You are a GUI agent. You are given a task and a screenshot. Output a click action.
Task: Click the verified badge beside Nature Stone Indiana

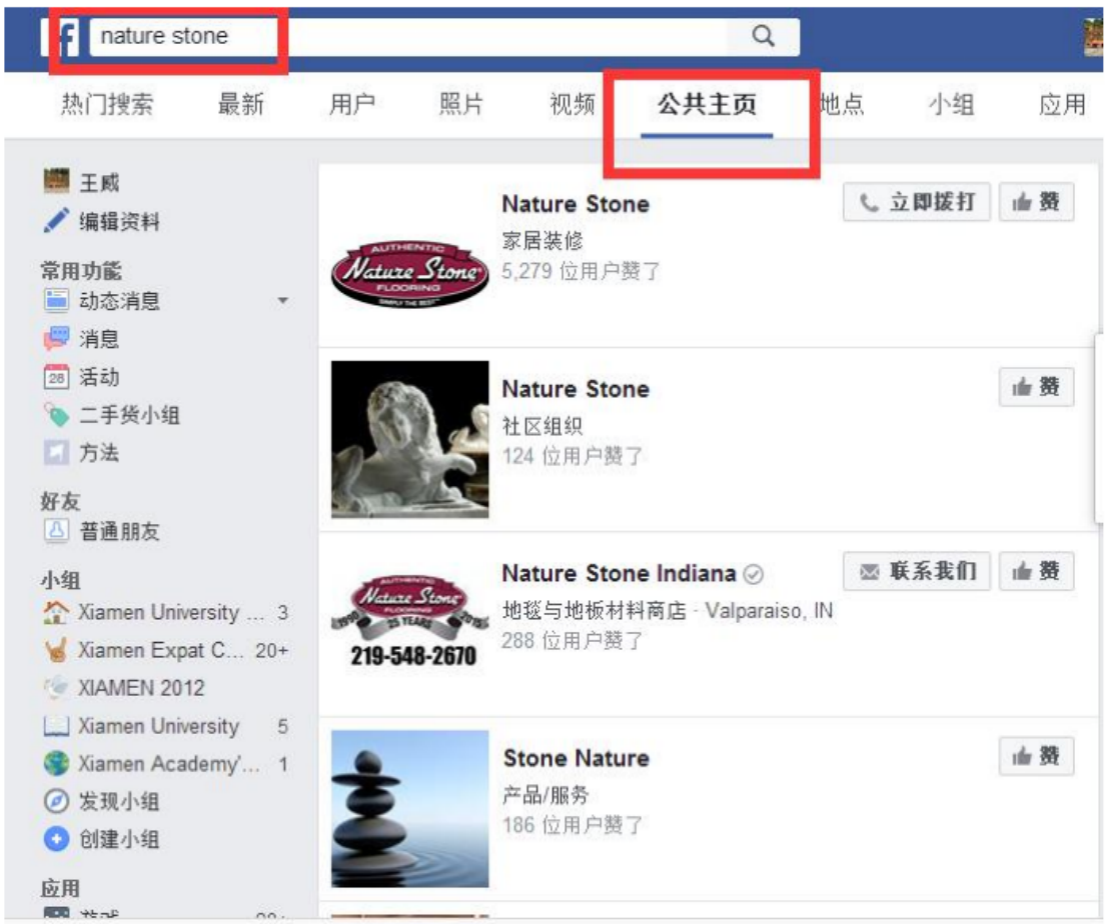754,574
